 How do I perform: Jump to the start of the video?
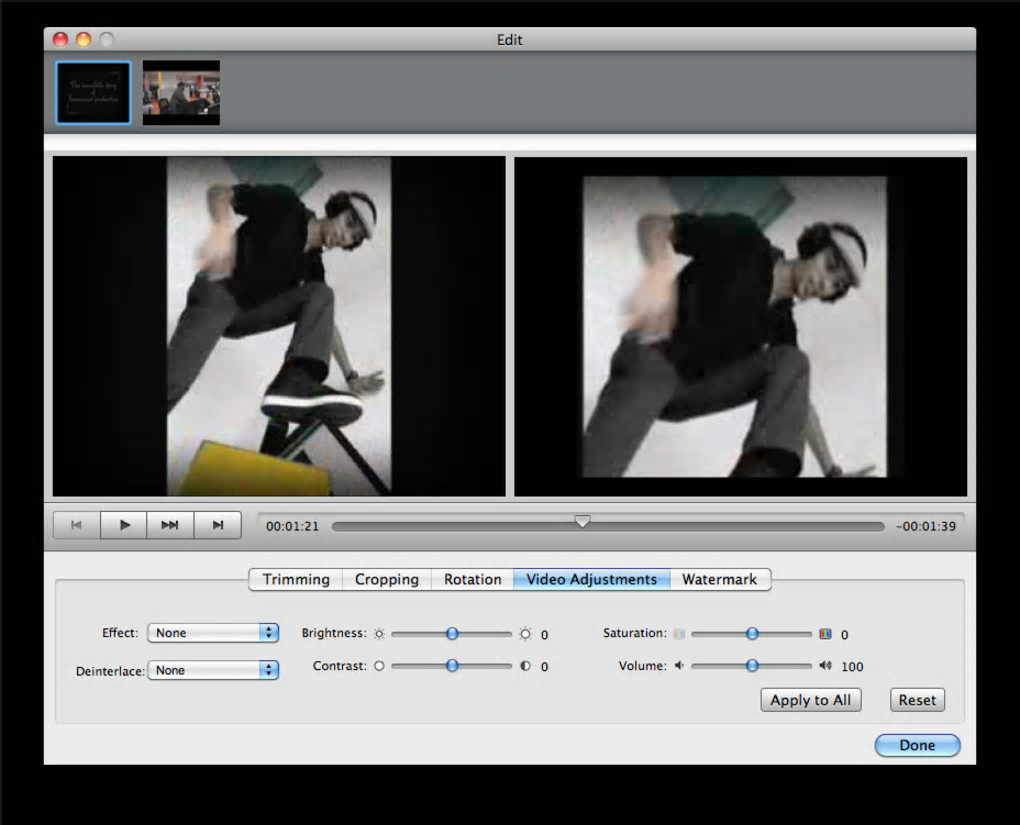(77, 525)
